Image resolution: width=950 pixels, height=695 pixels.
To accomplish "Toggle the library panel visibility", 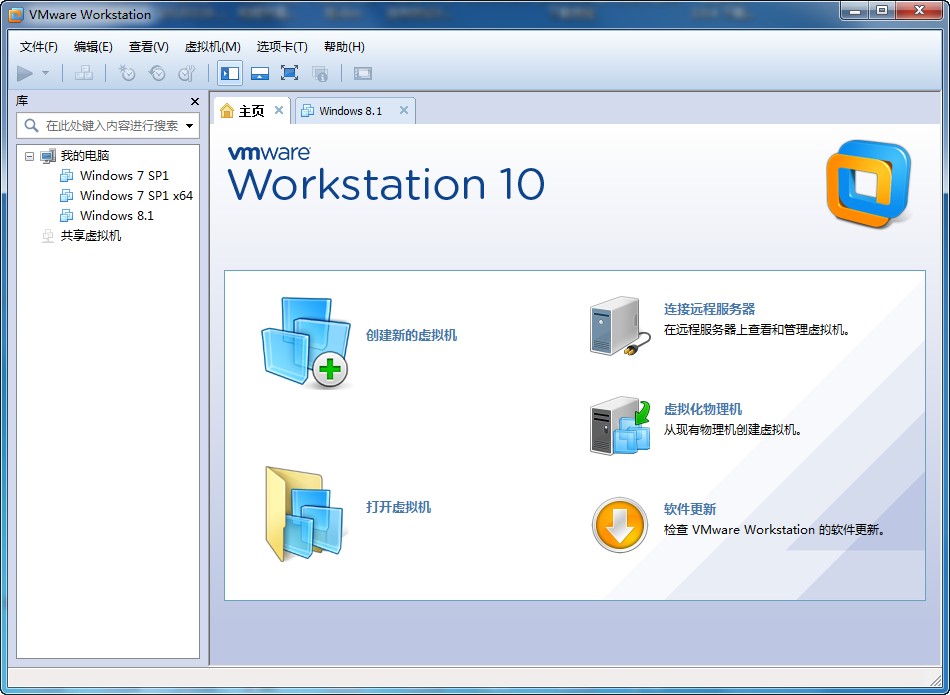I will 227,72.
